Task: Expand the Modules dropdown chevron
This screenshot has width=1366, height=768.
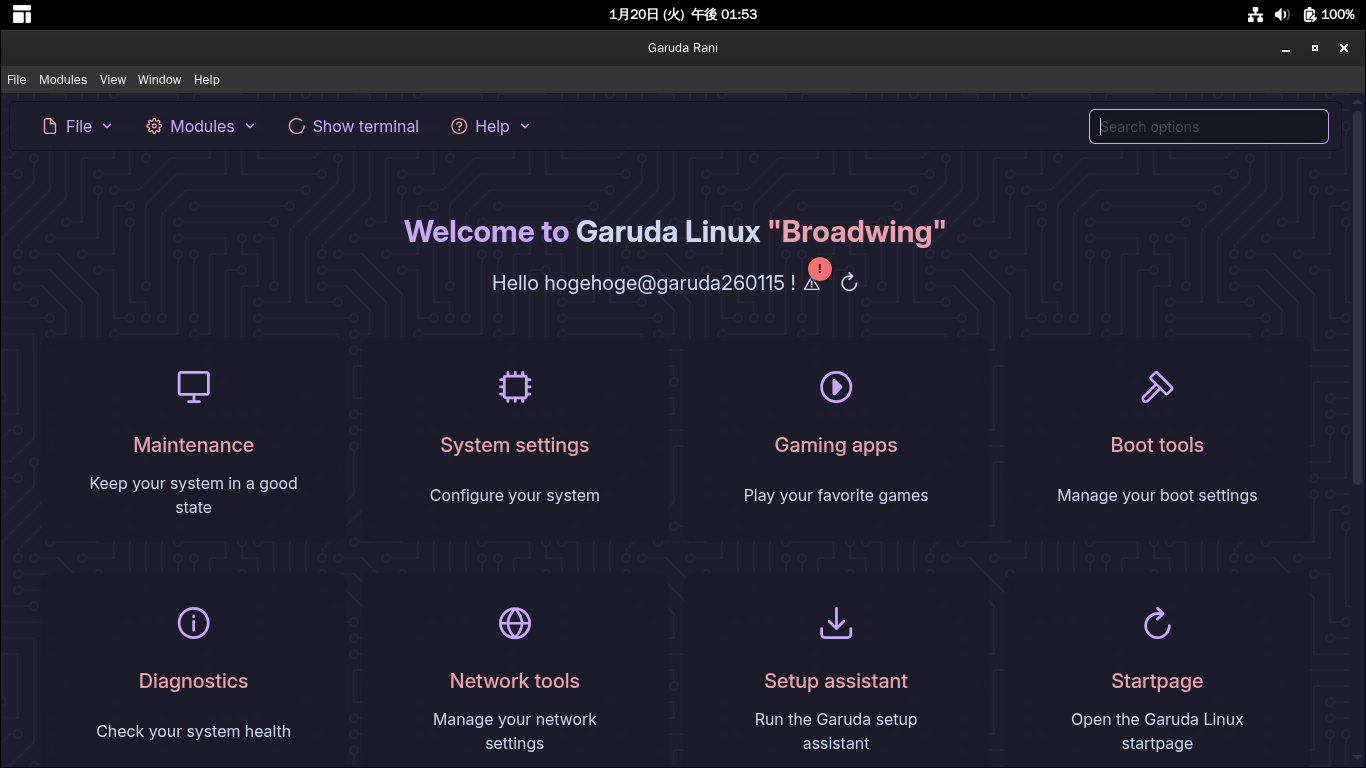Action: [x=250, y=126]
